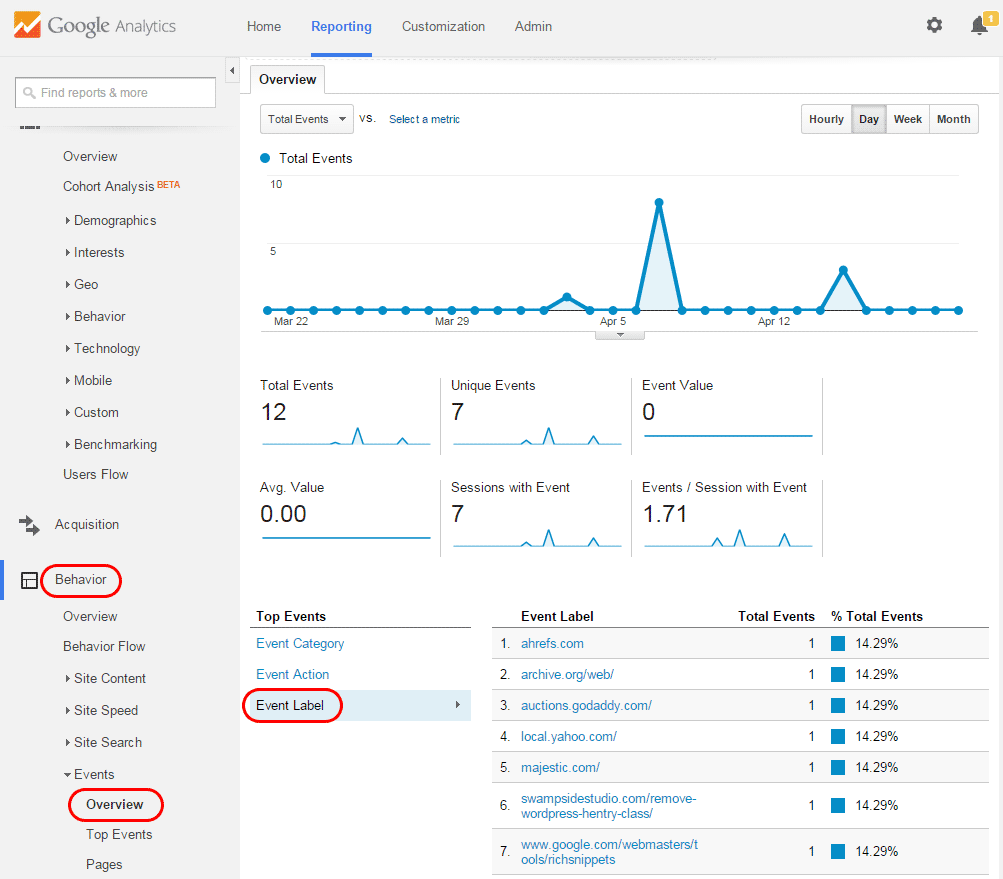This screenshot has width=1003, height=879.
Task: Select Event Label in Top Events
Action: [290, 705]
